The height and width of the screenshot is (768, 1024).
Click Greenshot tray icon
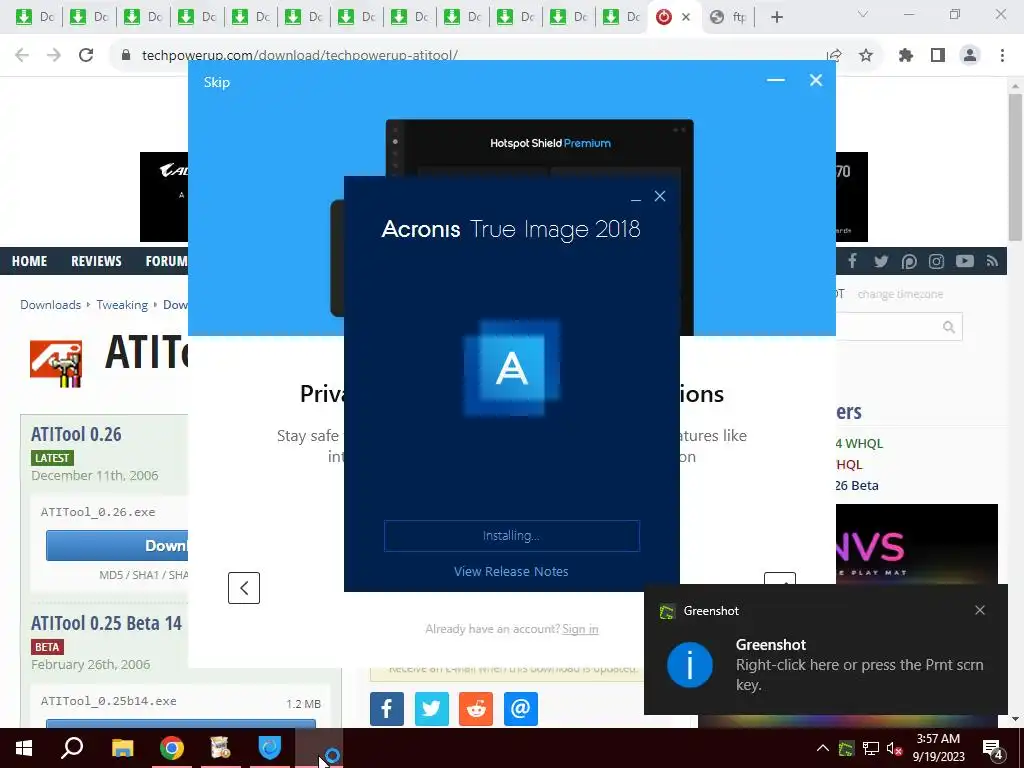coord(846,748)
